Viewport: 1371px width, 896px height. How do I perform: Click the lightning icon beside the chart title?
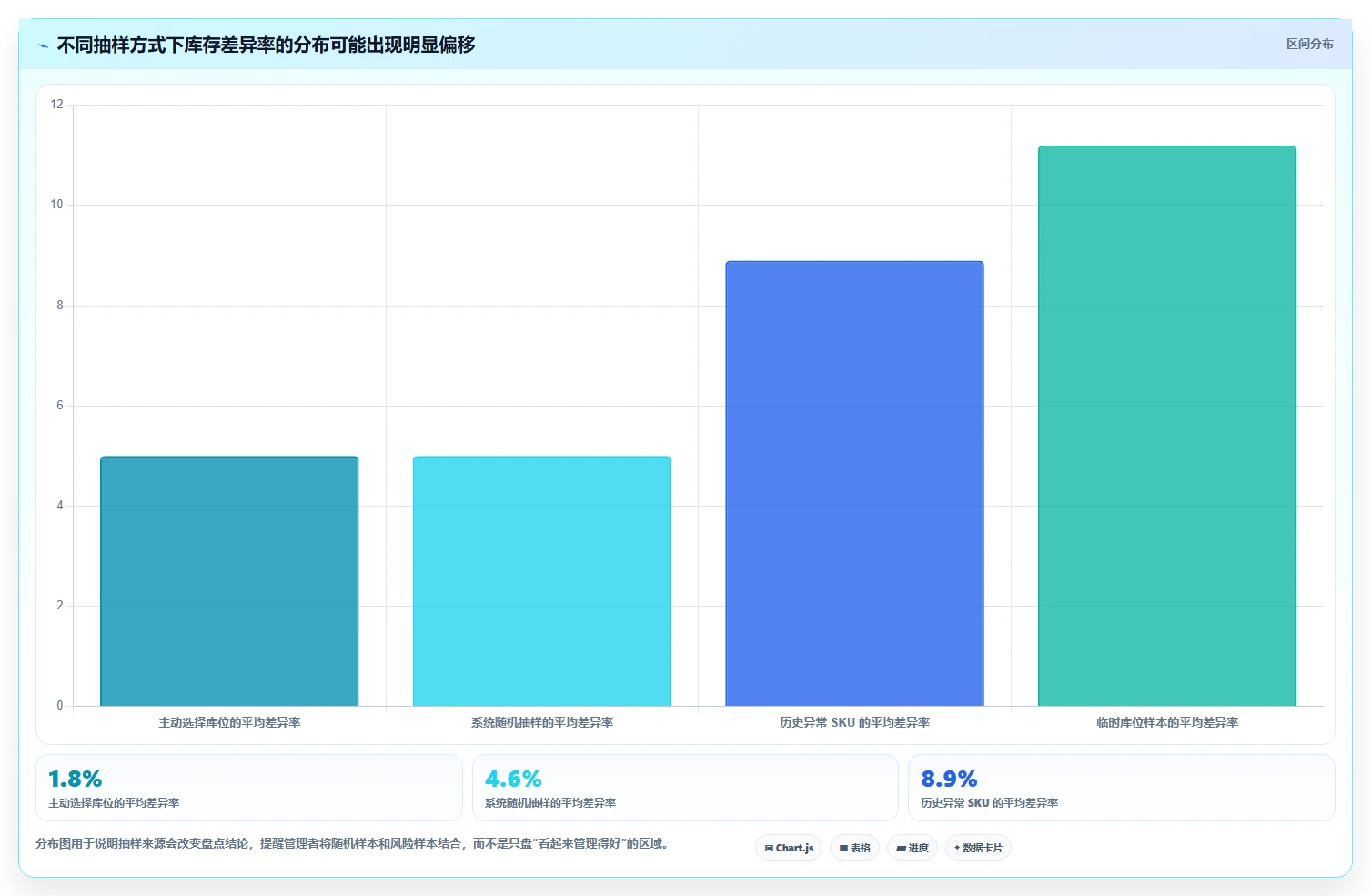43,45
